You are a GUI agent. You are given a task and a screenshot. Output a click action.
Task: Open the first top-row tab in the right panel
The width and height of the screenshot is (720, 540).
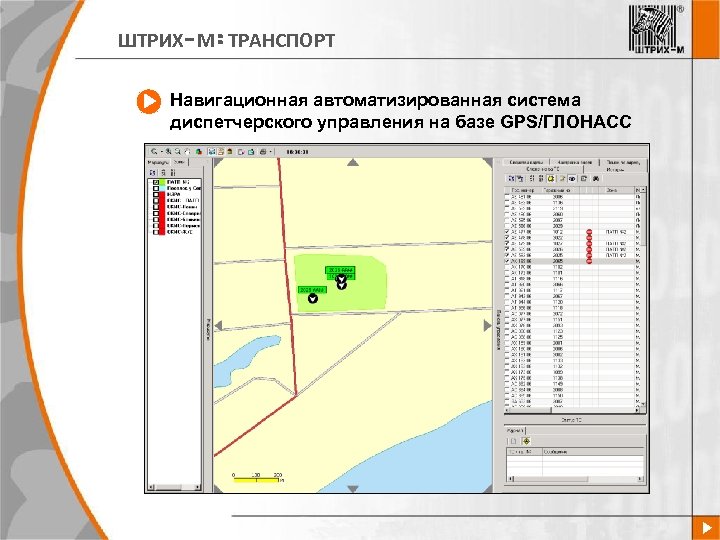pos(527,162)
